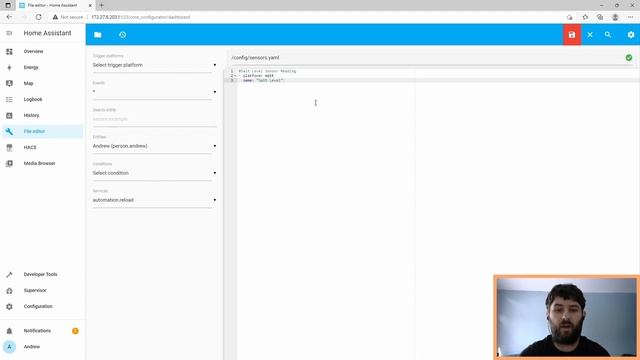
Task: Open the file history clock icon
Action: tap(122, 35)
